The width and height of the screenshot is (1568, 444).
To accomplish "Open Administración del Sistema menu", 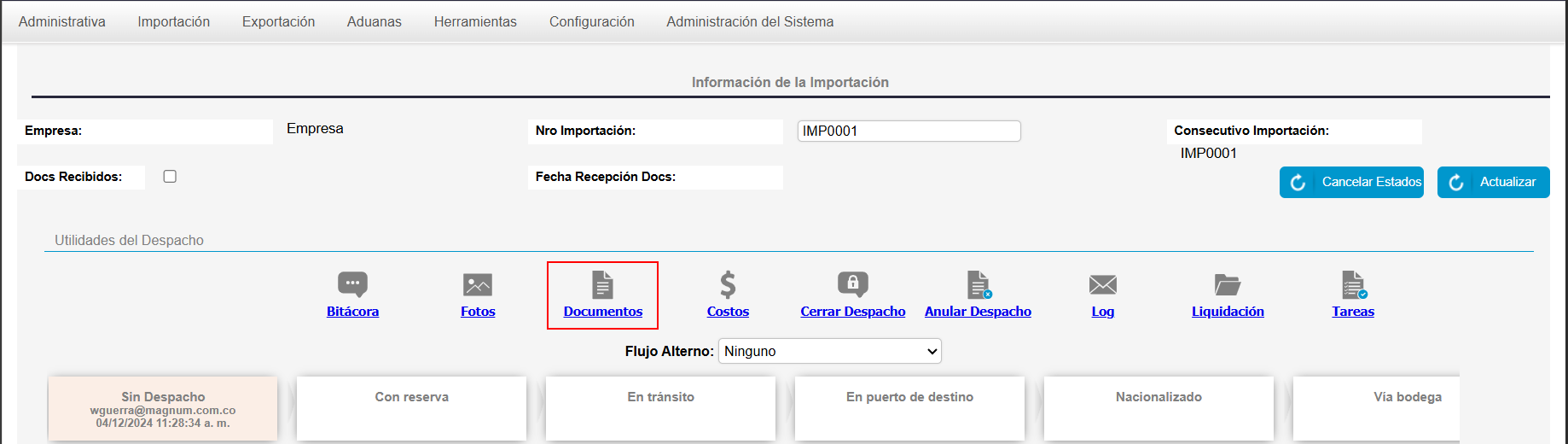I will (x=750, y=21).
